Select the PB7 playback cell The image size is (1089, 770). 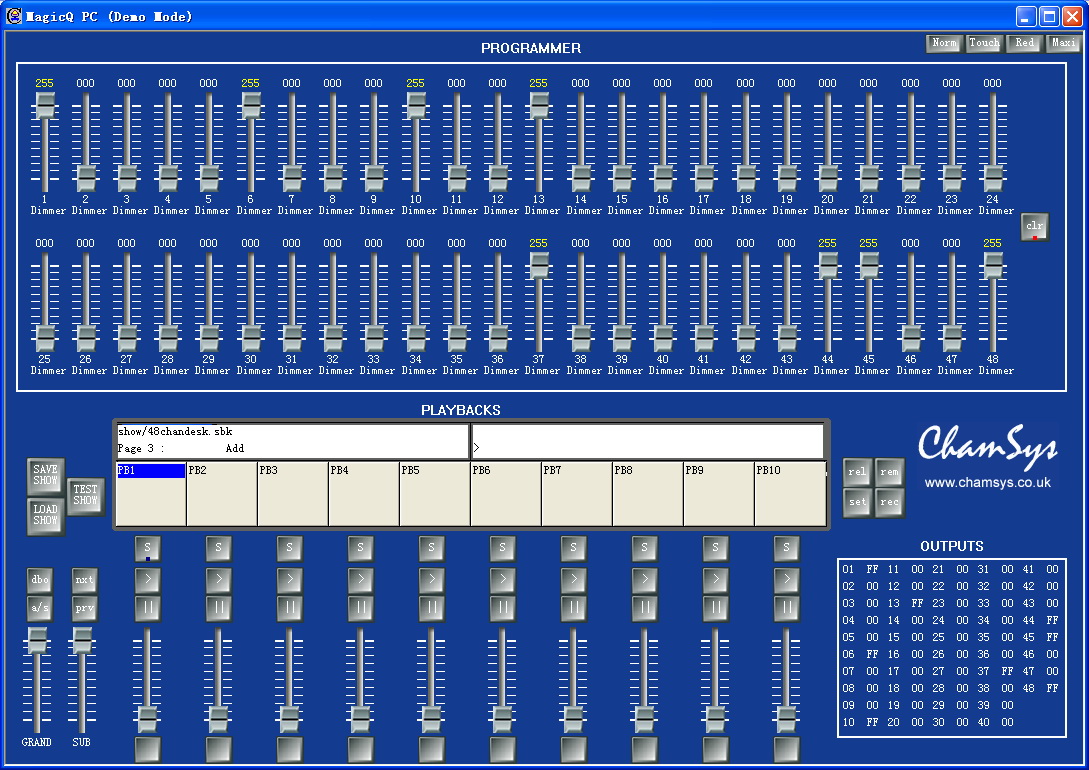coord(576,494)
